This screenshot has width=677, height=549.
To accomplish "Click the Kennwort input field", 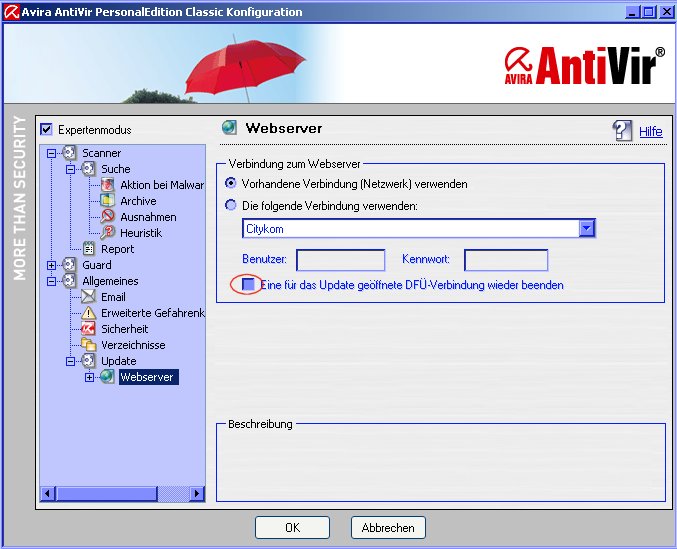I will click(506, 260).
